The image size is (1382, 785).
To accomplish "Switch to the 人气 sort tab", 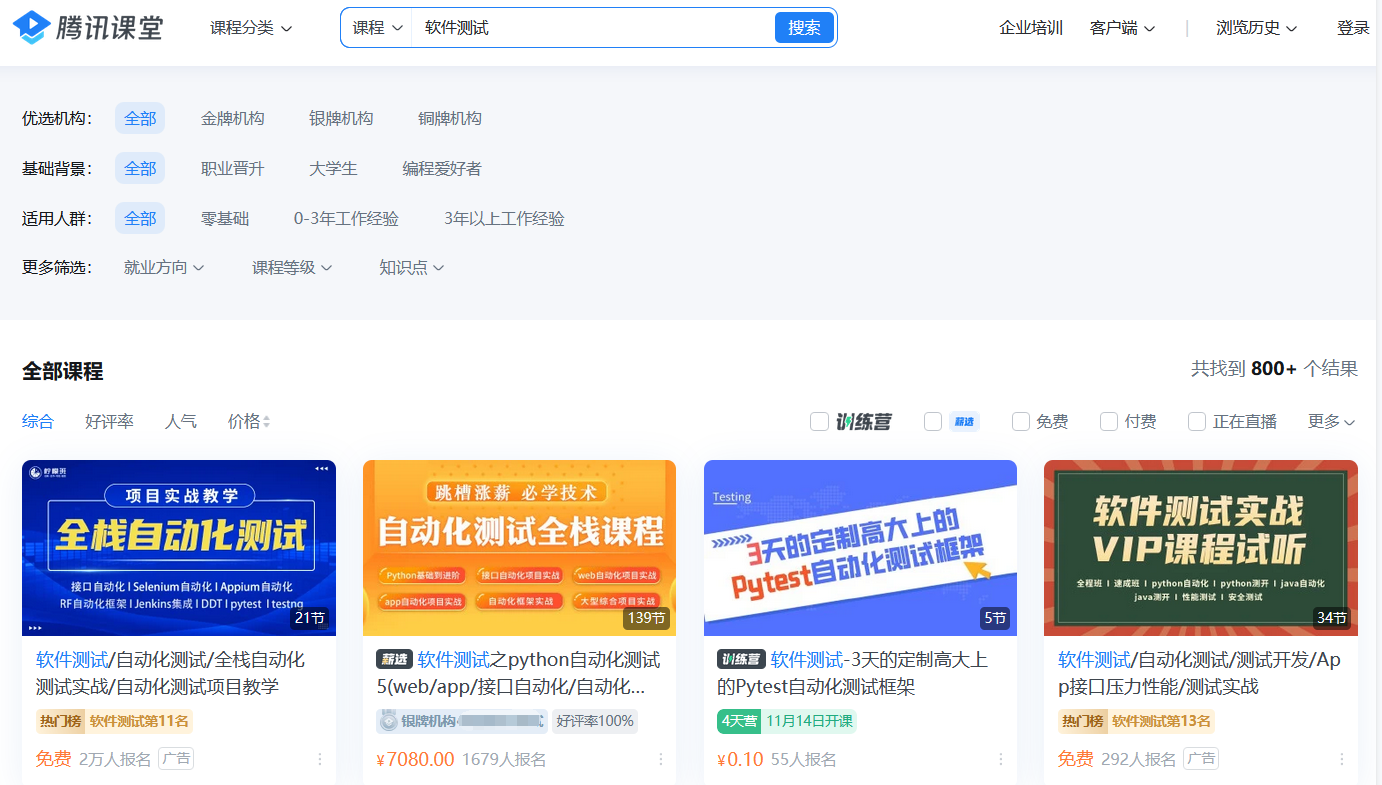I will 181,421.
